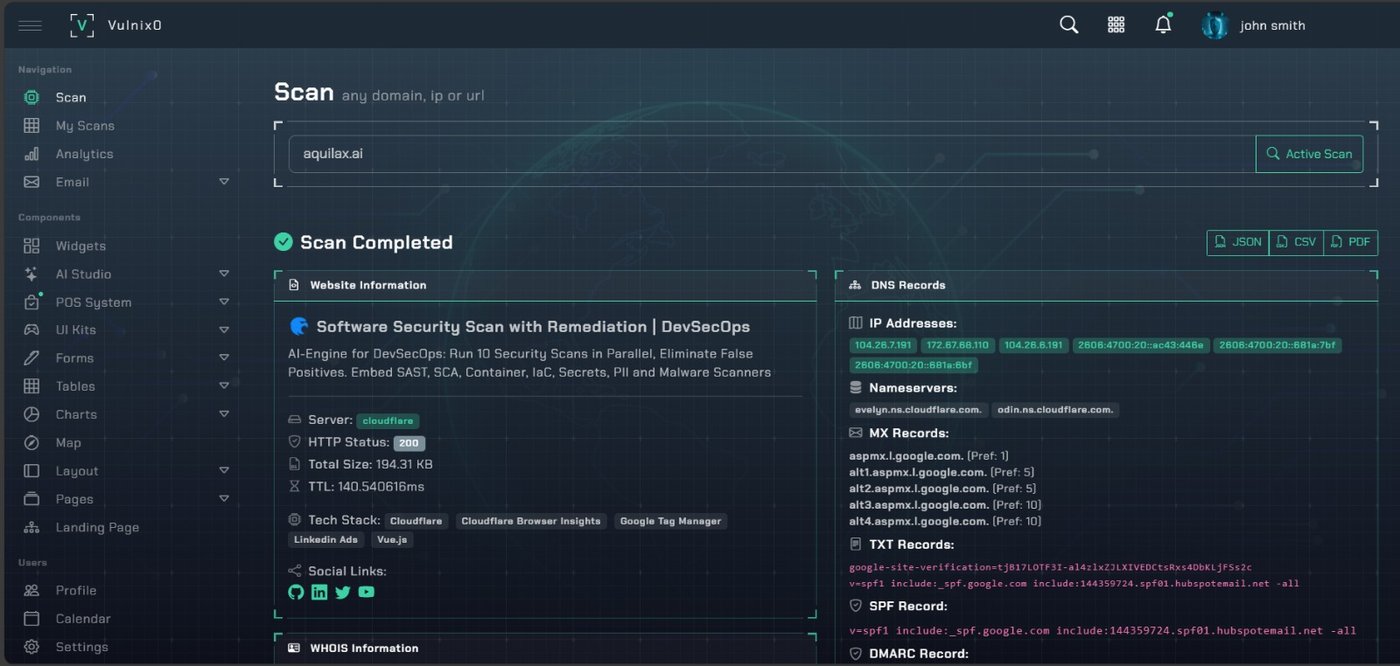
Task: Export results as JSON
Action: (1238, 242)
